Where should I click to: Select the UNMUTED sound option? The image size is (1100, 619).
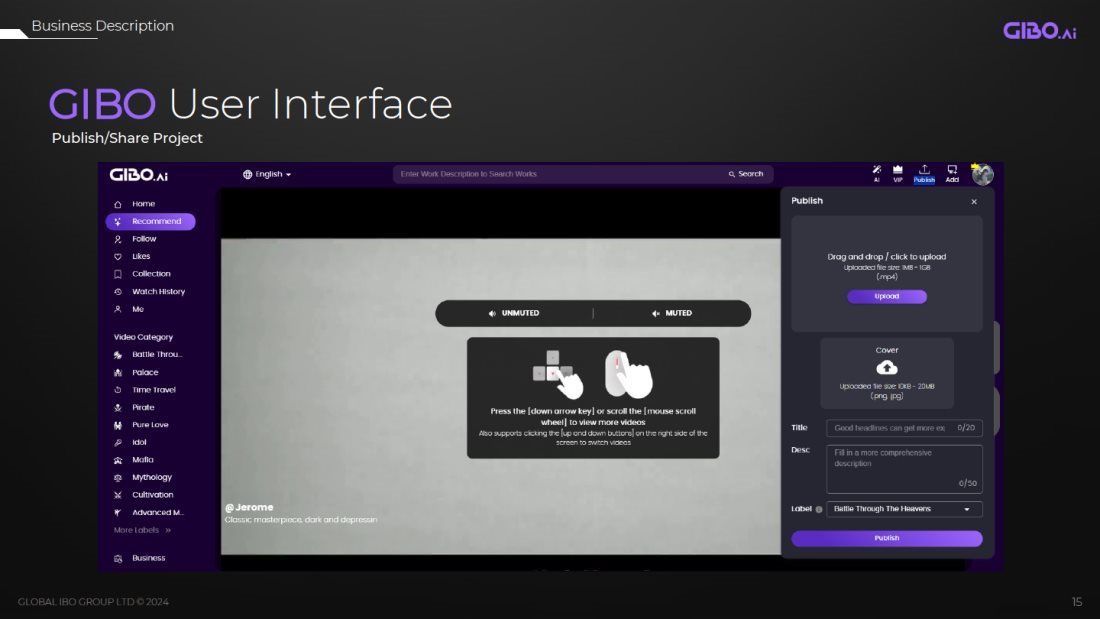(514, 313)
